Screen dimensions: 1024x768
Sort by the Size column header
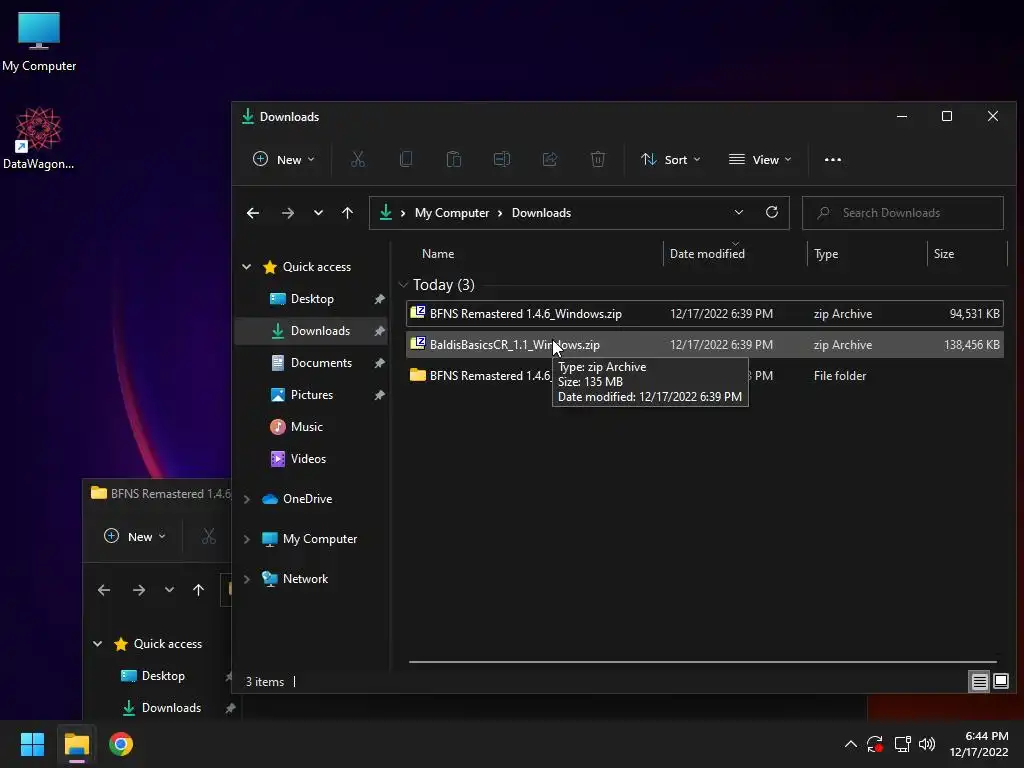[x=943, y=253]
